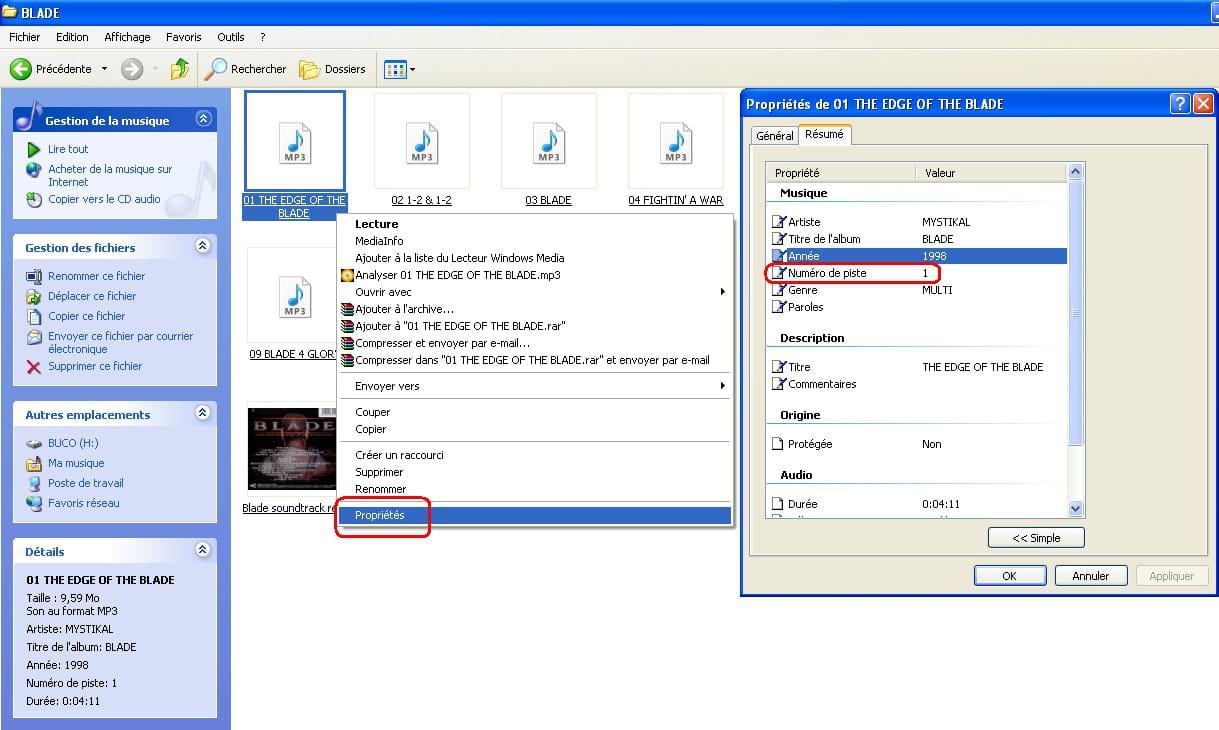Viewport: 1219px width, 730px height.
Task: Open the views dropdown arrow in toolbar
Action: click(412, 70)
